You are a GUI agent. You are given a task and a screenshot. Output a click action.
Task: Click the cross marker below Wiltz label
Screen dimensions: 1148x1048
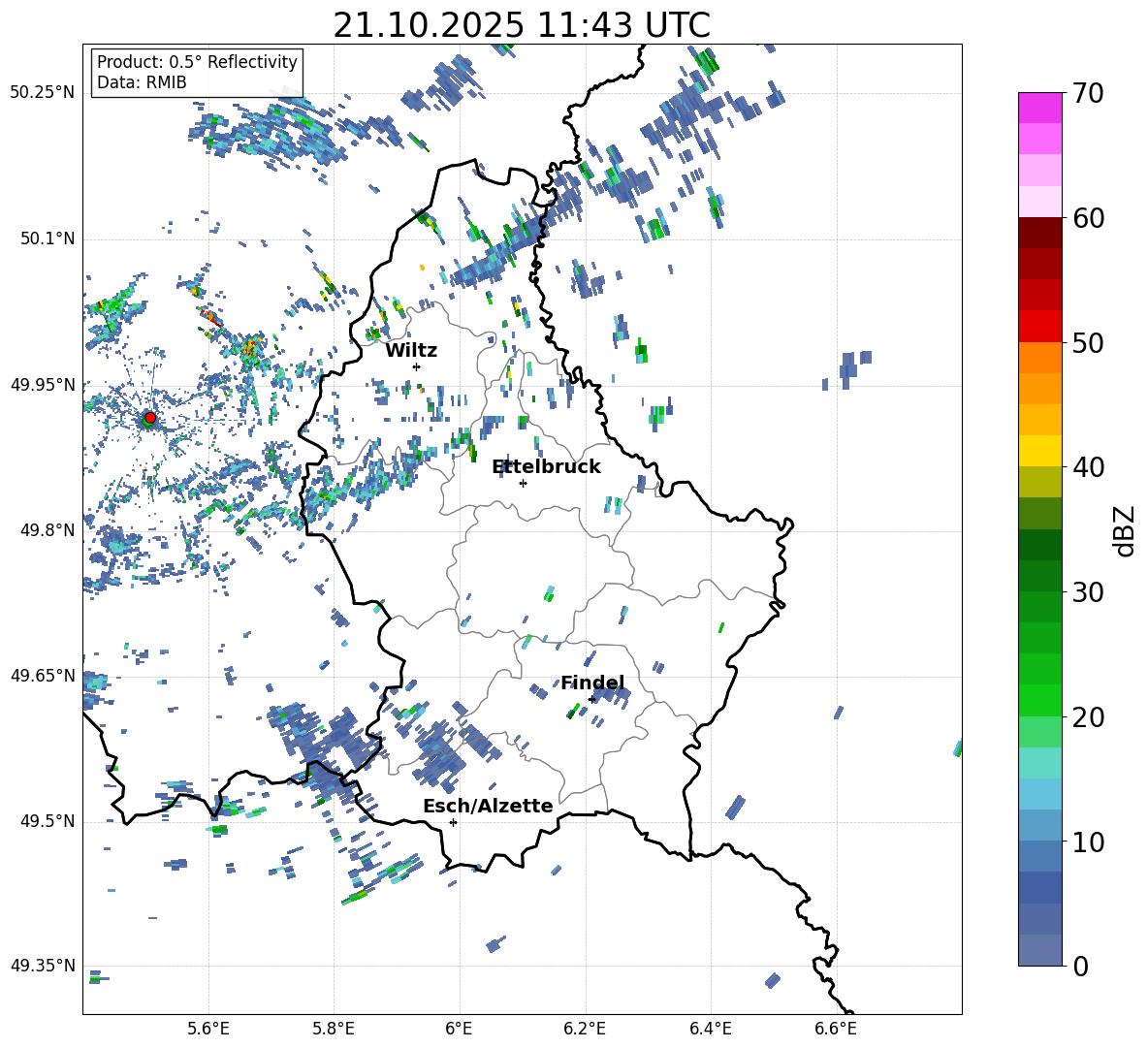(416, 366)
